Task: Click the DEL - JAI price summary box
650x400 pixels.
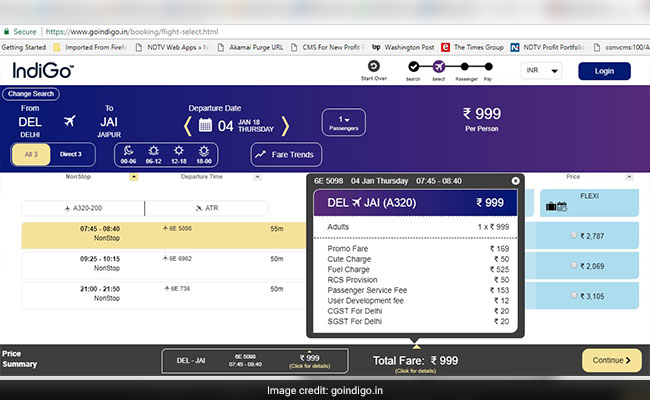Action: pyautogui.click(x=255, y=361)
